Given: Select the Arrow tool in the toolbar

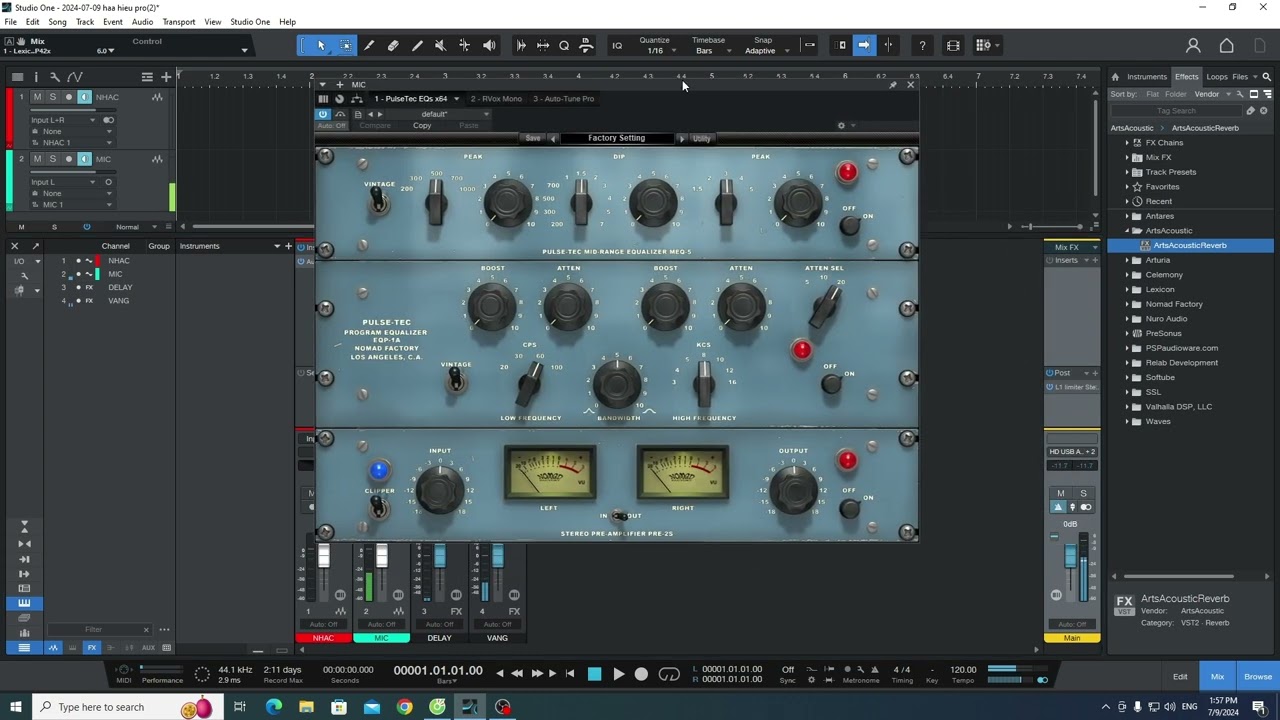Looking at the screenshot, I should pyautogui.click(x=321, y=45).
